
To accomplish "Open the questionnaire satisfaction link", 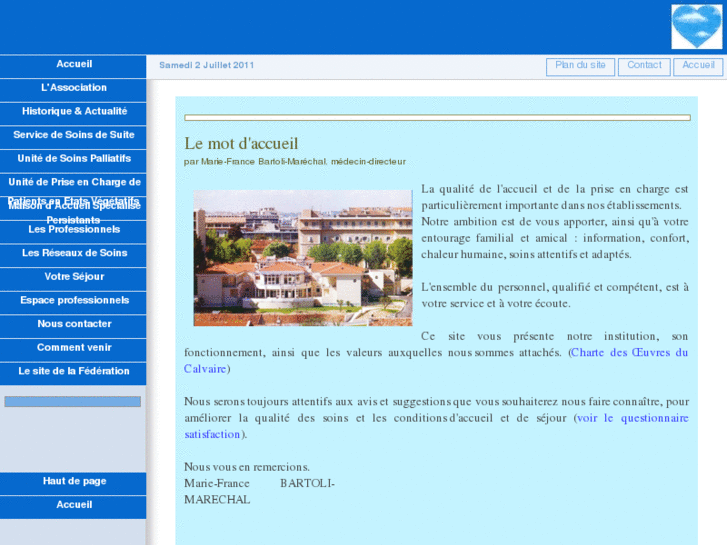I will [632, 418].
